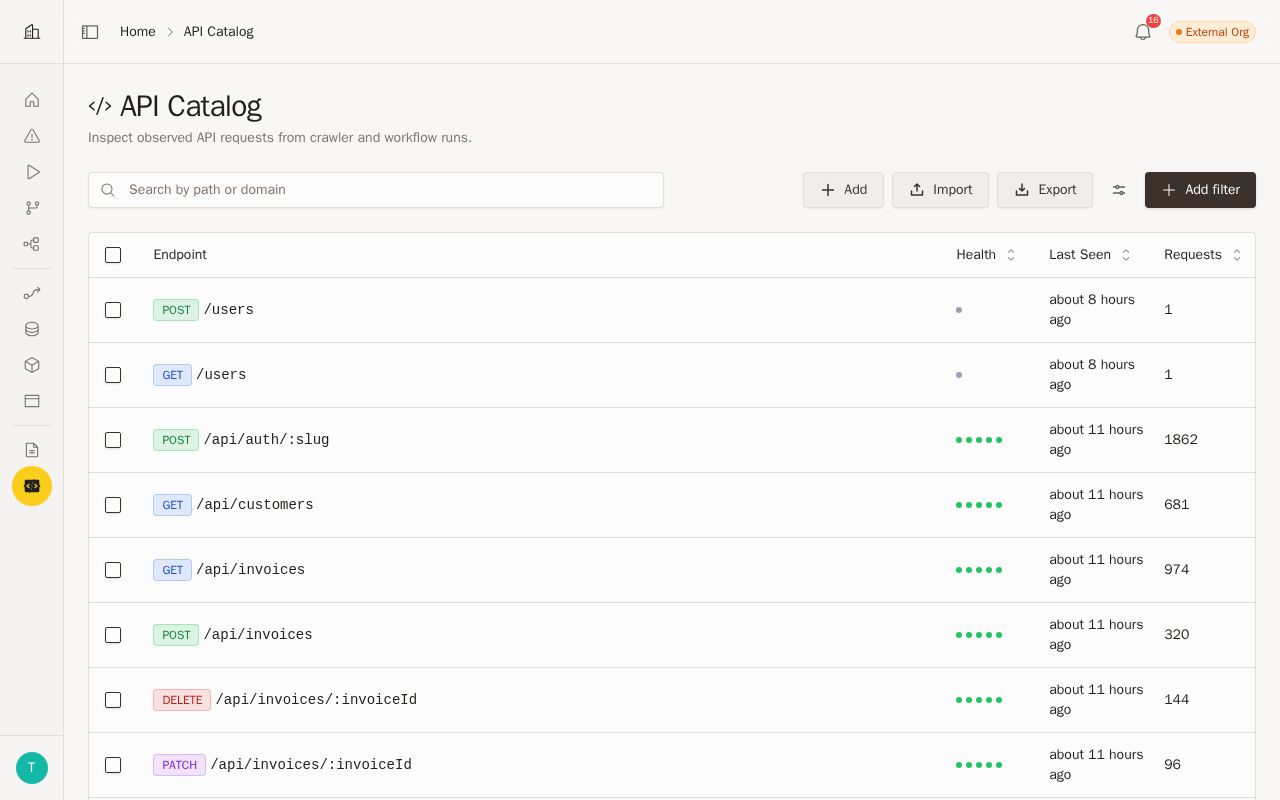Open the app logo home icon

click(32, 32)
